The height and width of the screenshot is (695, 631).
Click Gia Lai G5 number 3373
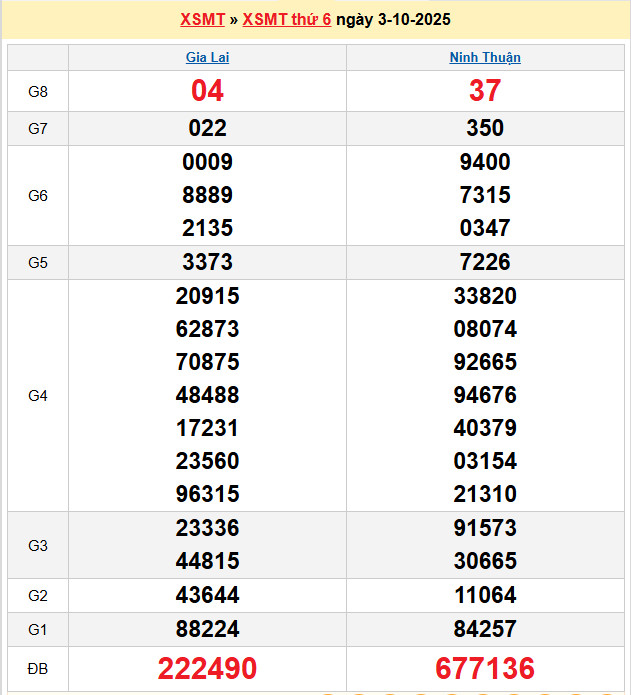pyautogui.click(x=207, y=262)
